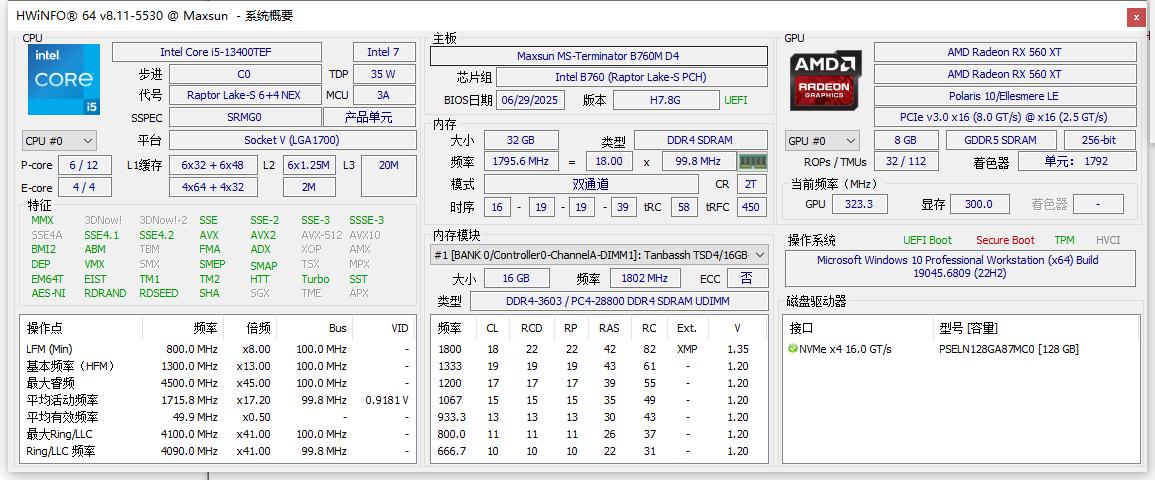Viewport: 1155px width, 480px height.
Task: Click the Polaris 10/Ellesmere LE GPU codename
Action: tap(1005, 96)
